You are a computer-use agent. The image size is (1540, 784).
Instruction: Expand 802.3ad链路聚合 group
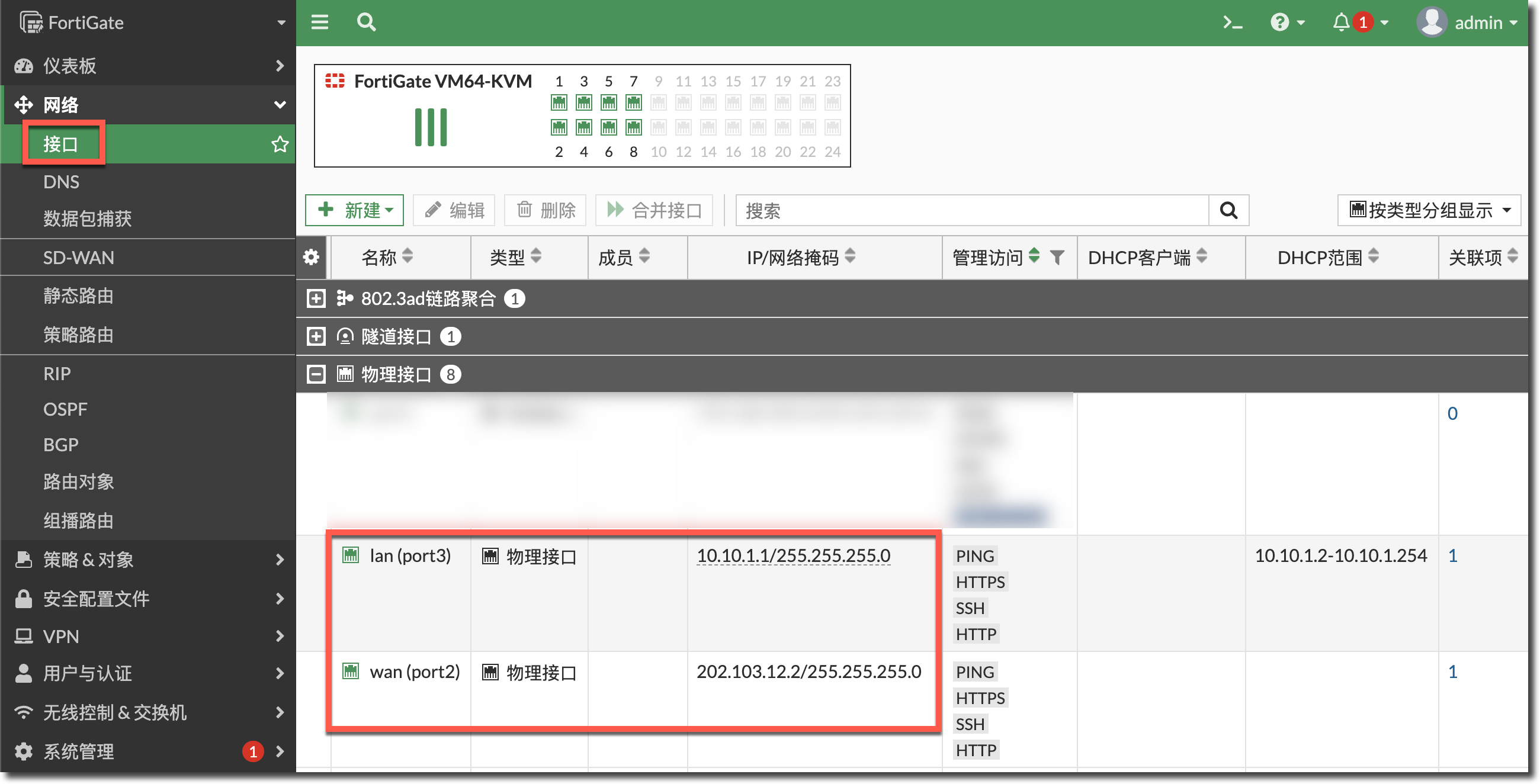pyautogui.click(x=316, y=298)
